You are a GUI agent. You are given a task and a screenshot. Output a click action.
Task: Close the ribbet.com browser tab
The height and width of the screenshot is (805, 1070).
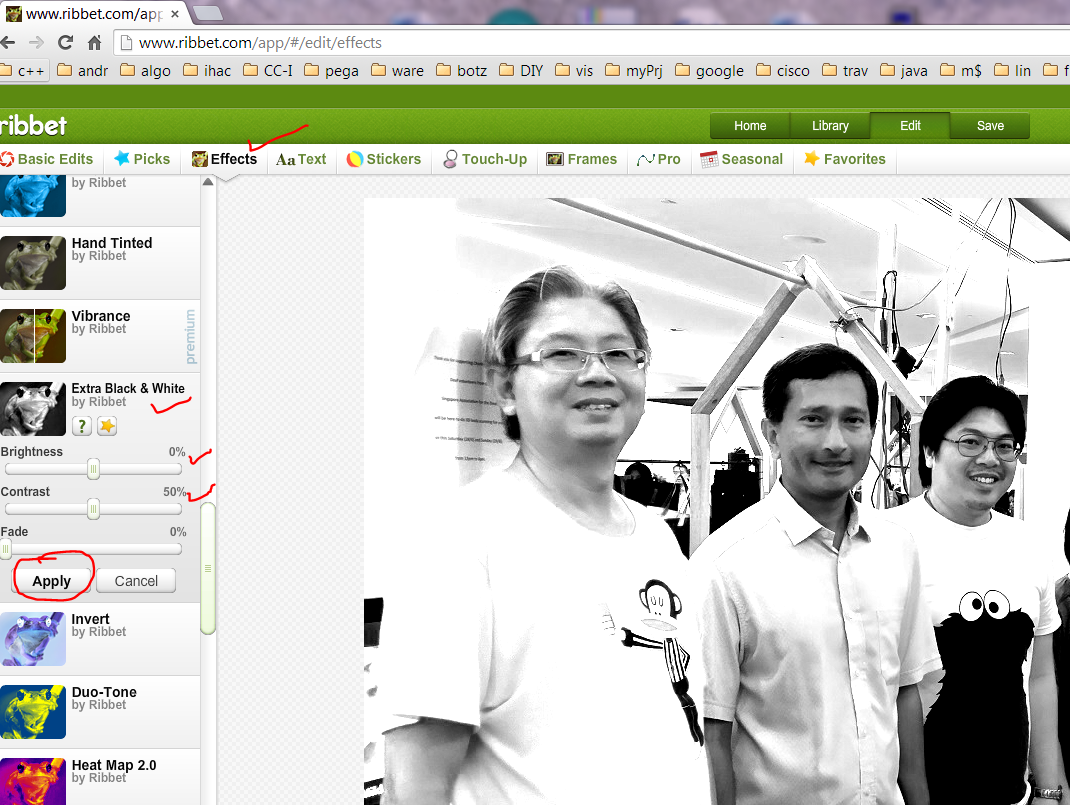175,14
